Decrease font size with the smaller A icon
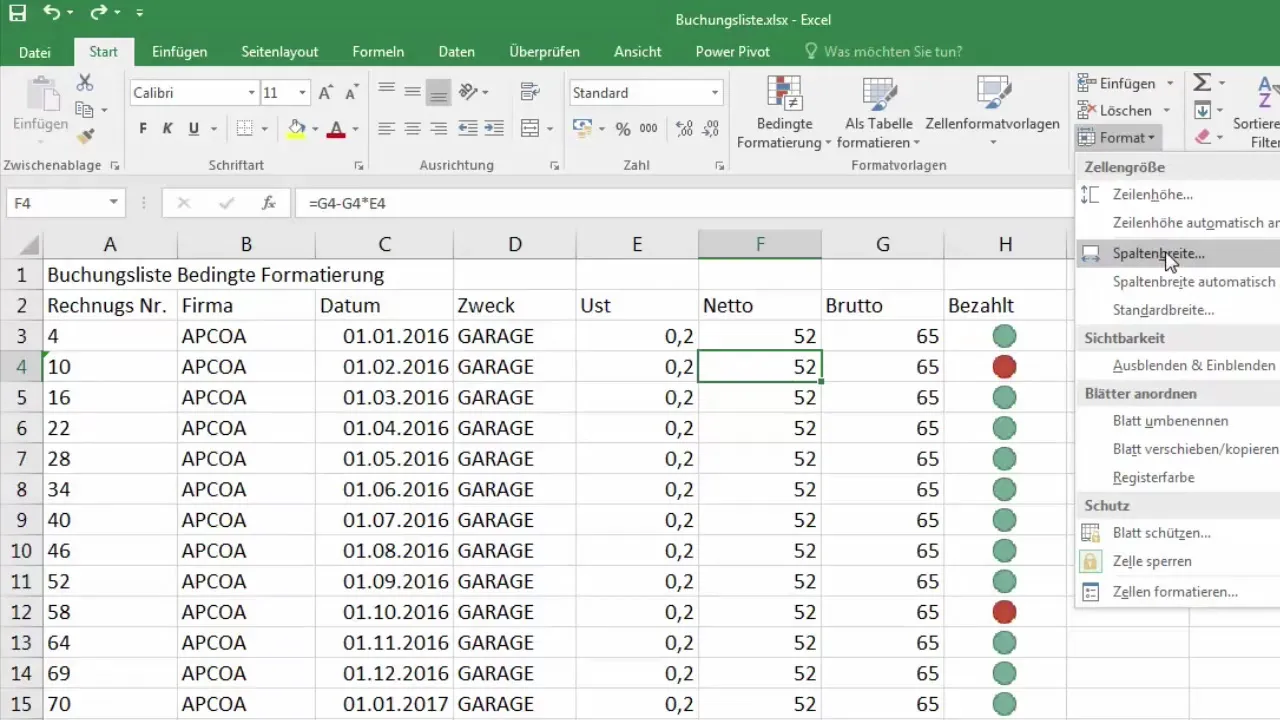1280x720 pixels. (351, 93)
